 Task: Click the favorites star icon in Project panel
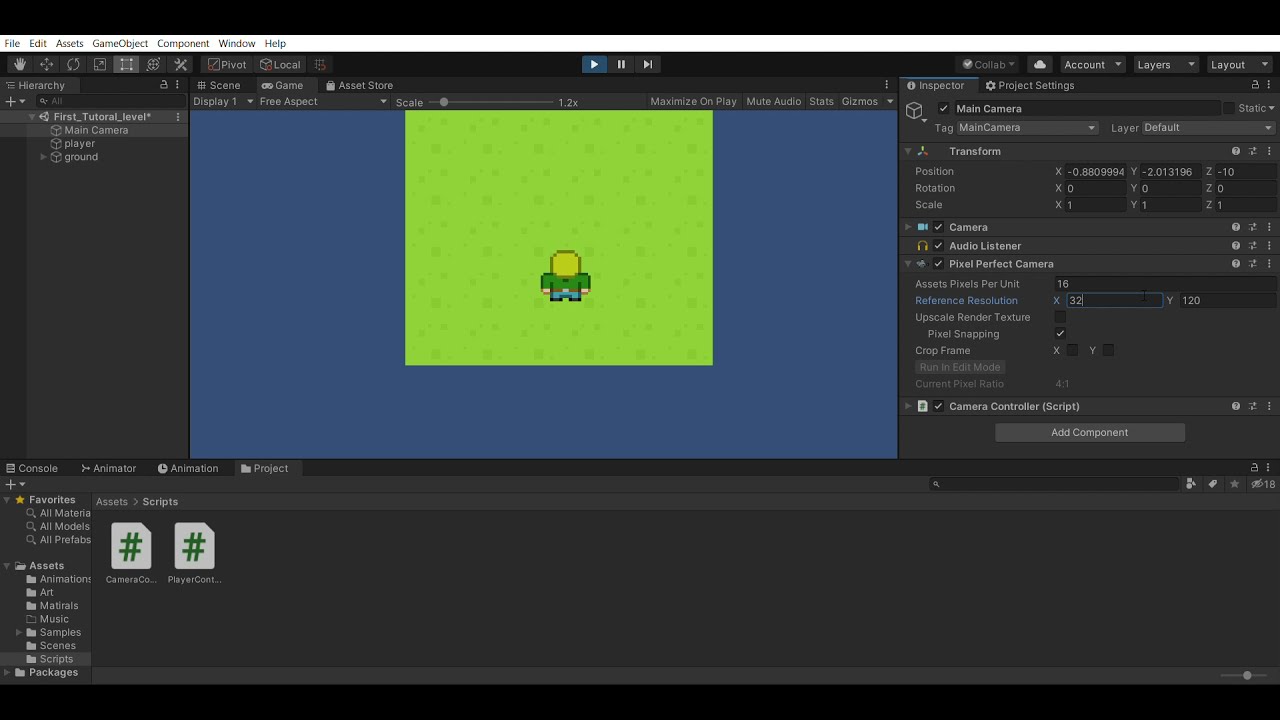[1234, 484]
